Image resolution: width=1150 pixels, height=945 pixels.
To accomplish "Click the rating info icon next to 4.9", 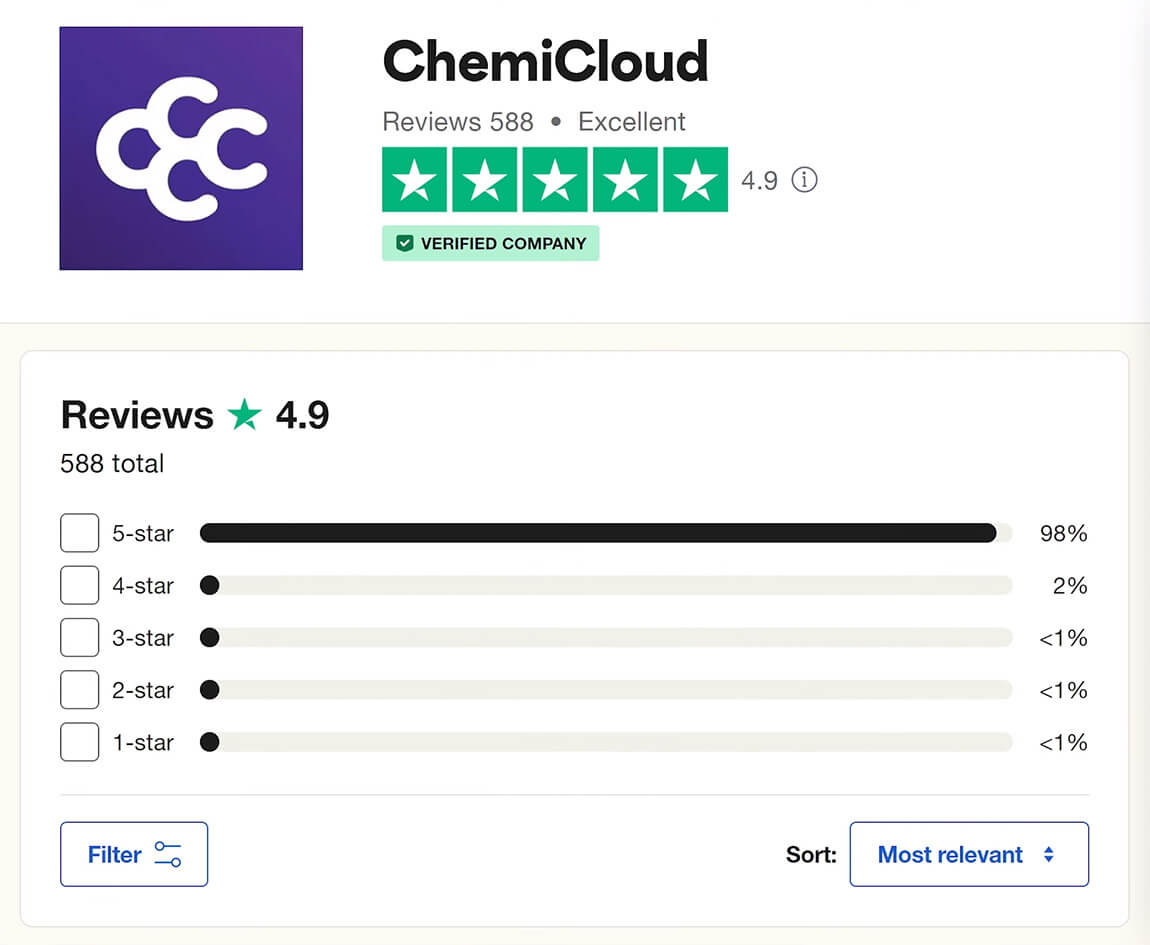I will 805,180.
